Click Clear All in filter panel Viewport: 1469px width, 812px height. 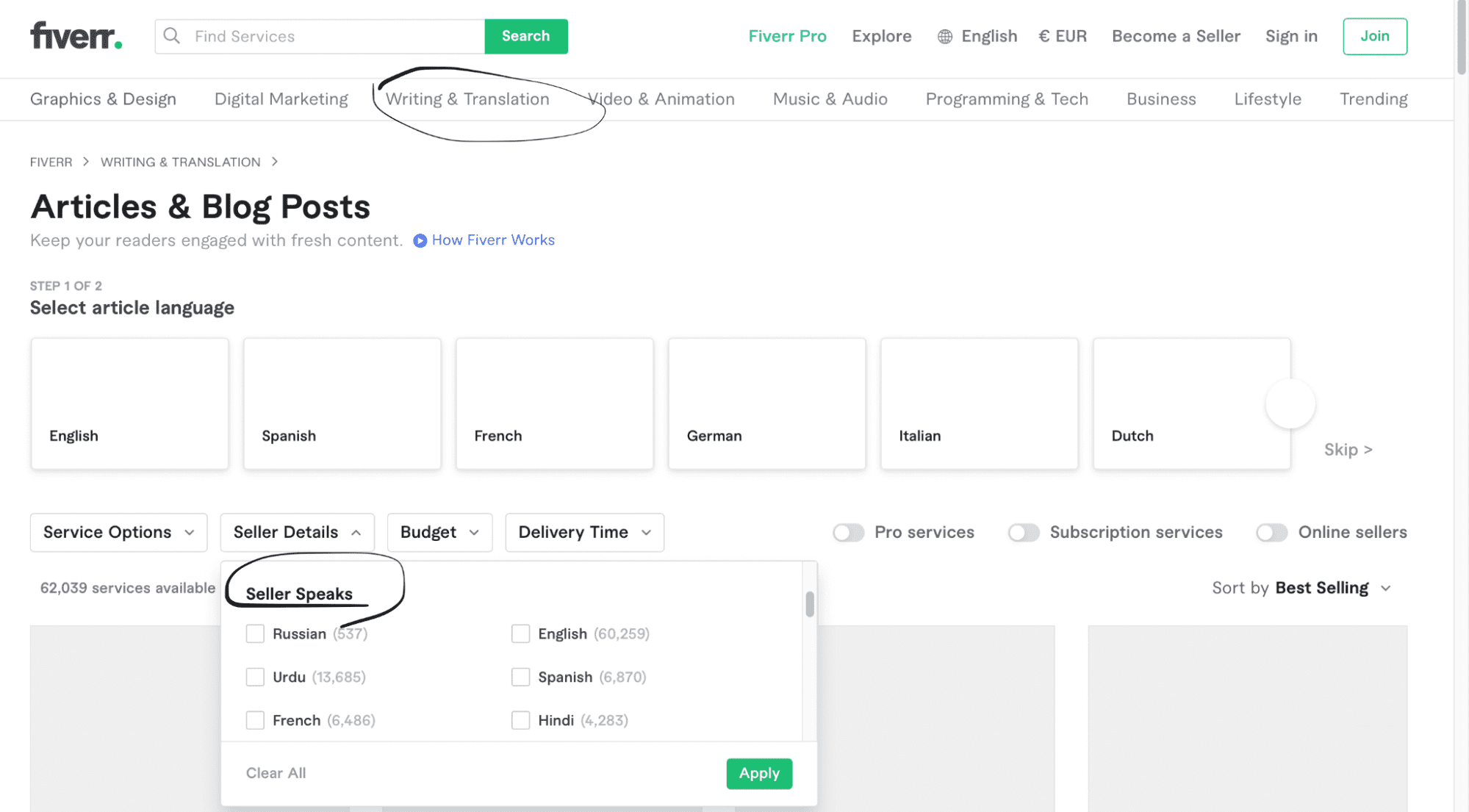point(276,773)
